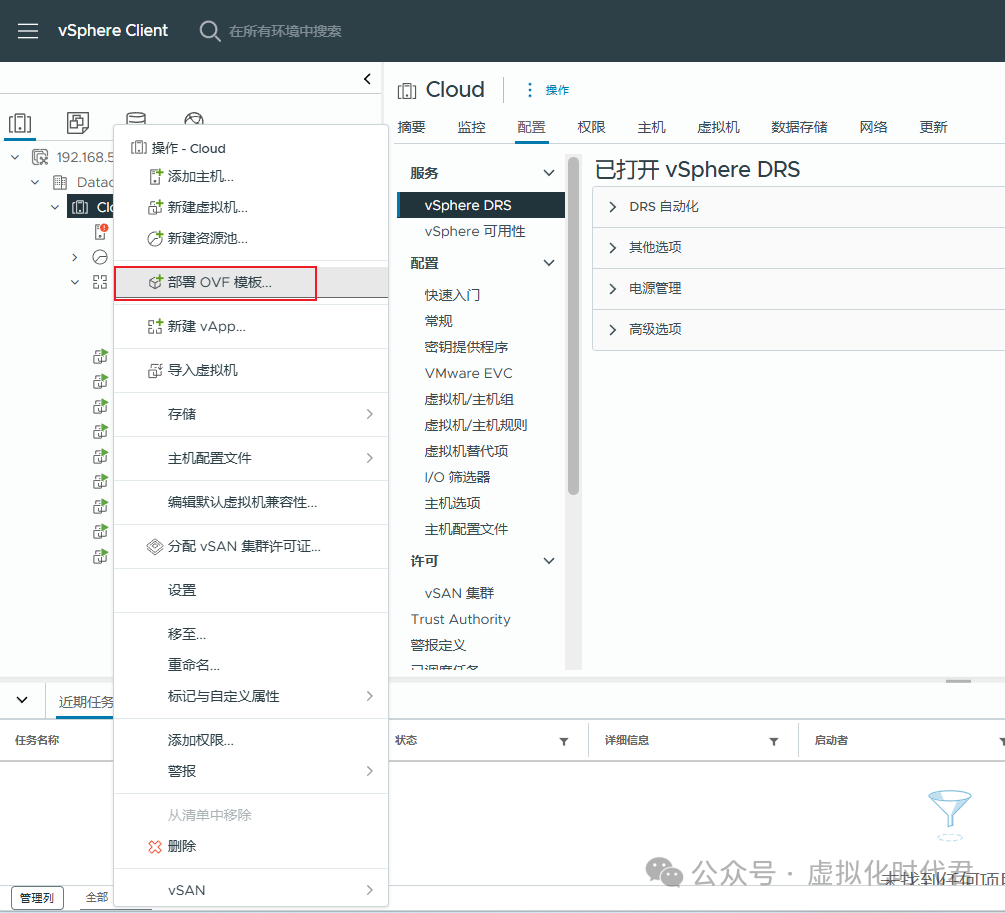Click the search magnifier icon
Viewport: 1005px width, 913px height.
(x=210, y=31)
